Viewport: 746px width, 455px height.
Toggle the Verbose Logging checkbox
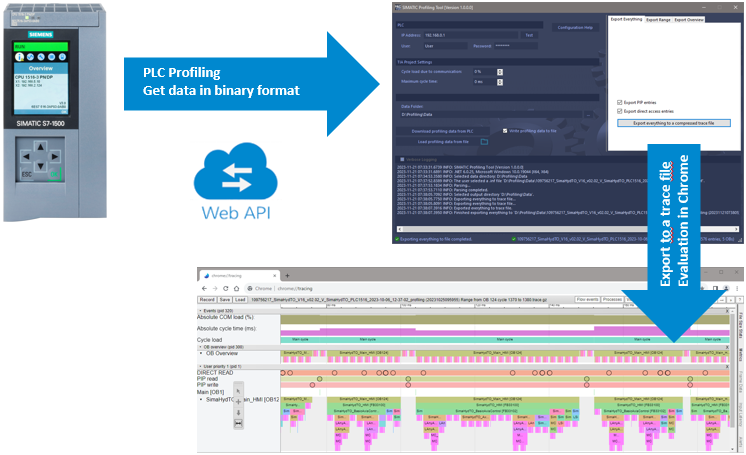point(402,159)
